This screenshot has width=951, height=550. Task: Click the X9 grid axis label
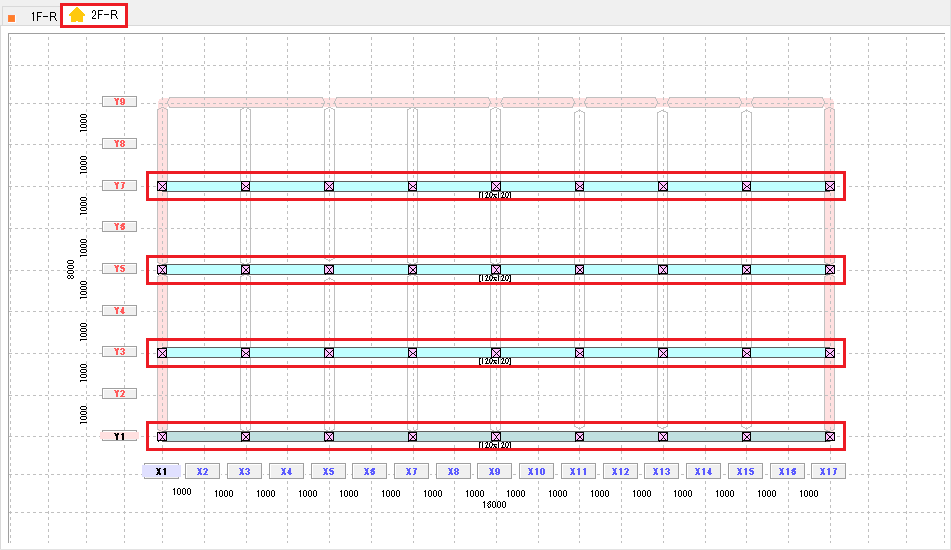pyautogui.click(x=494, y=471)
